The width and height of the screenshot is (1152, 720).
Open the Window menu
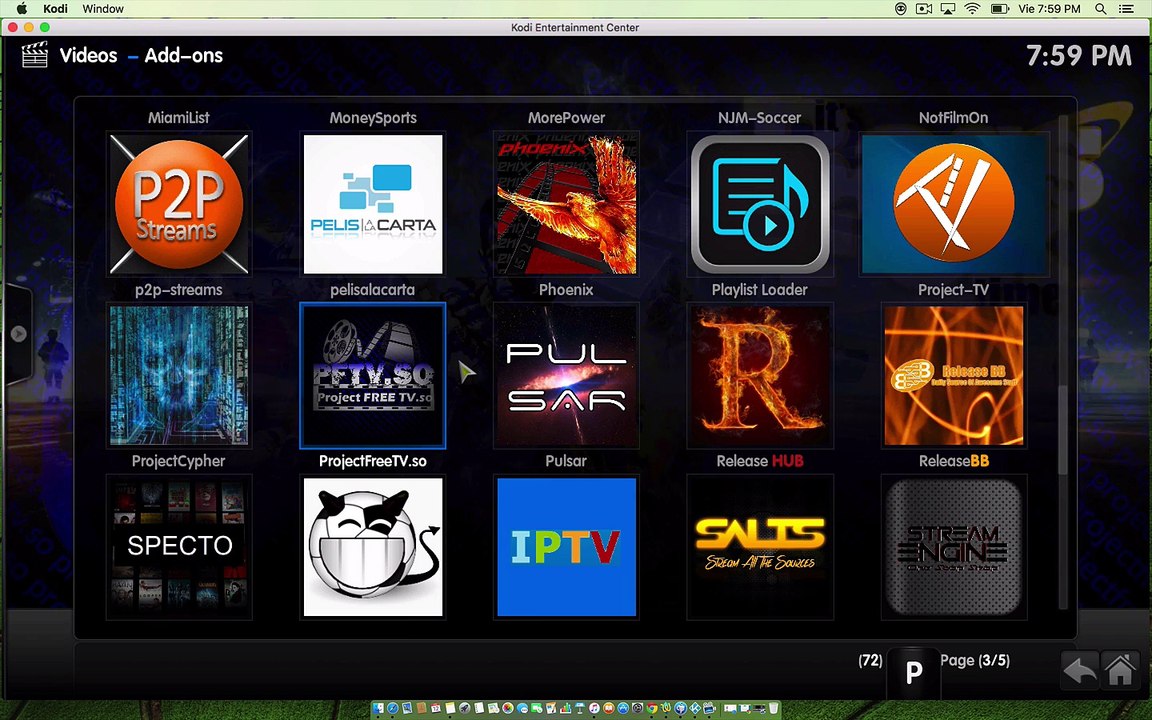(103, 9)
